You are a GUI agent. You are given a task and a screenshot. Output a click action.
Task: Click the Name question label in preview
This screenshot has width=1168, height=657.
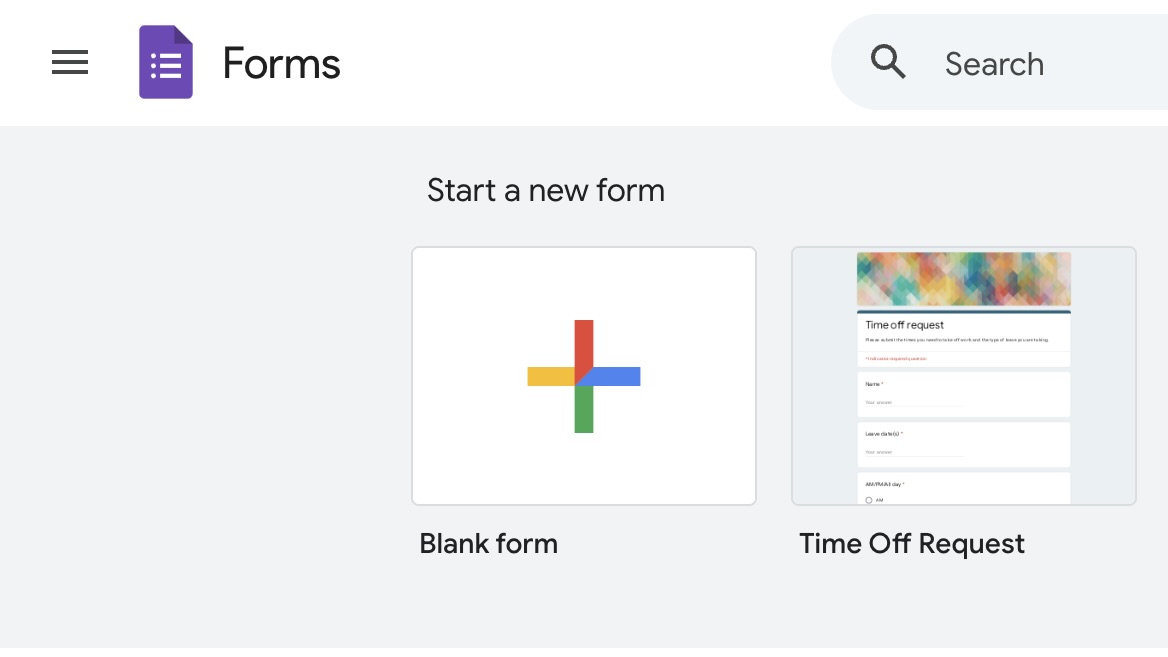pos(873,384)
